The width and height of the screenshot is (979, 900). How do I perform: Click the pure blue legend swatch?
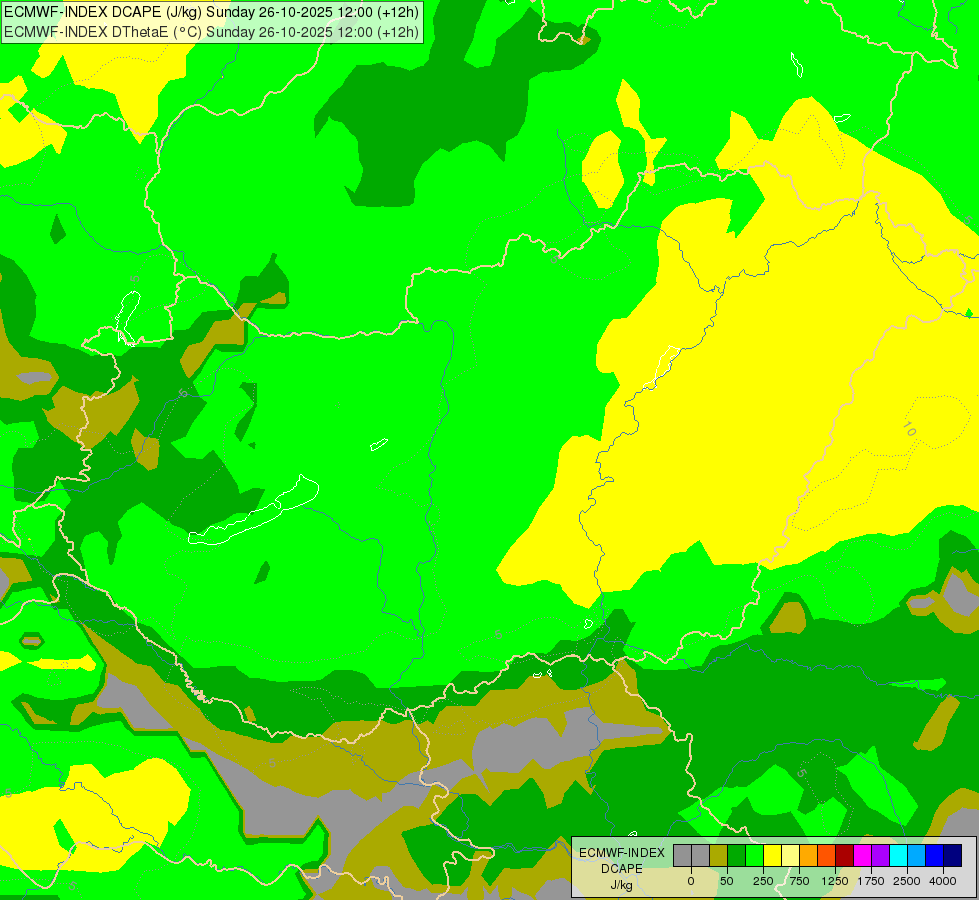tap(935, 856)
